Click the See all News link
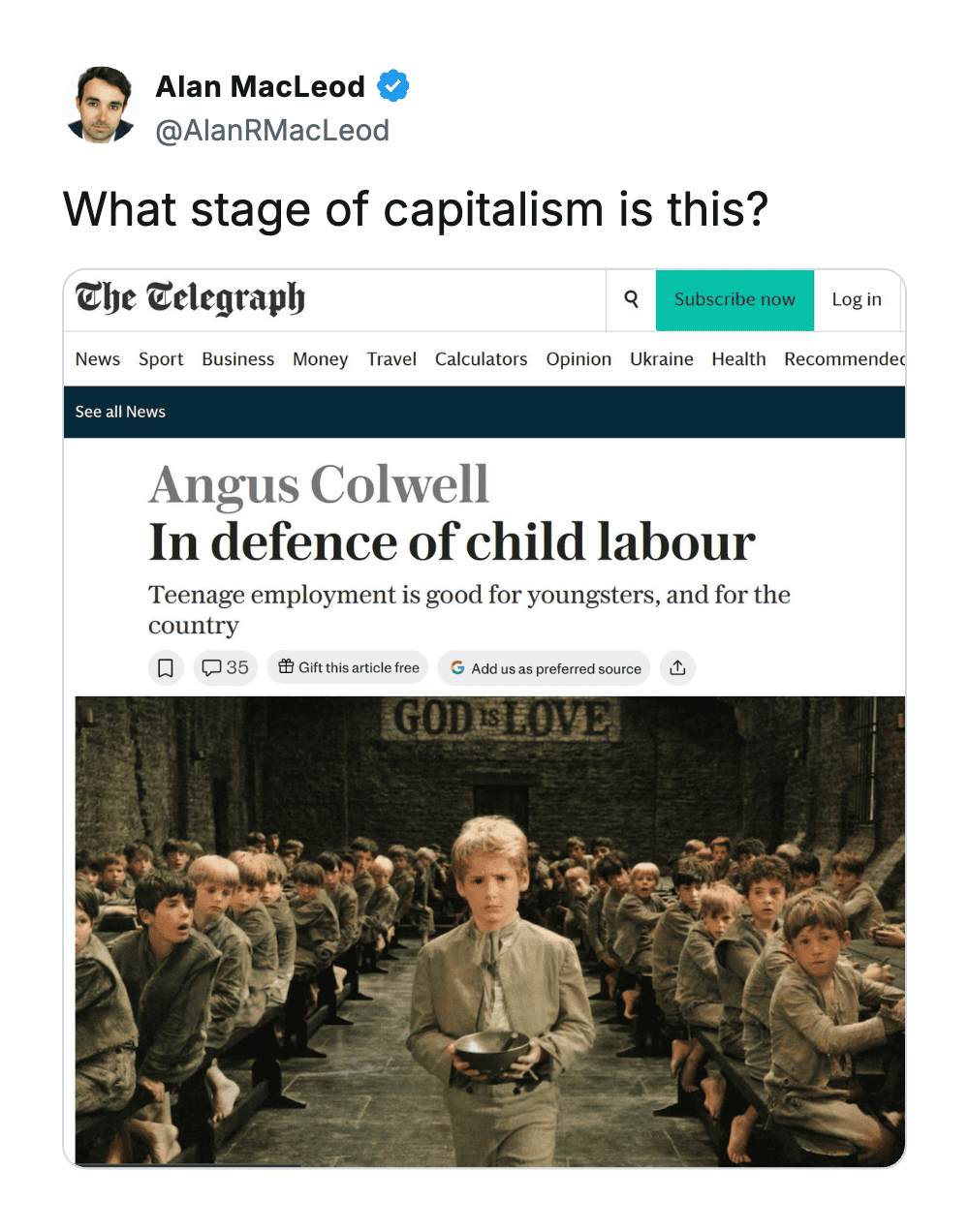Viewport: 969px width, 1232px height. click(x=120, y=412)
